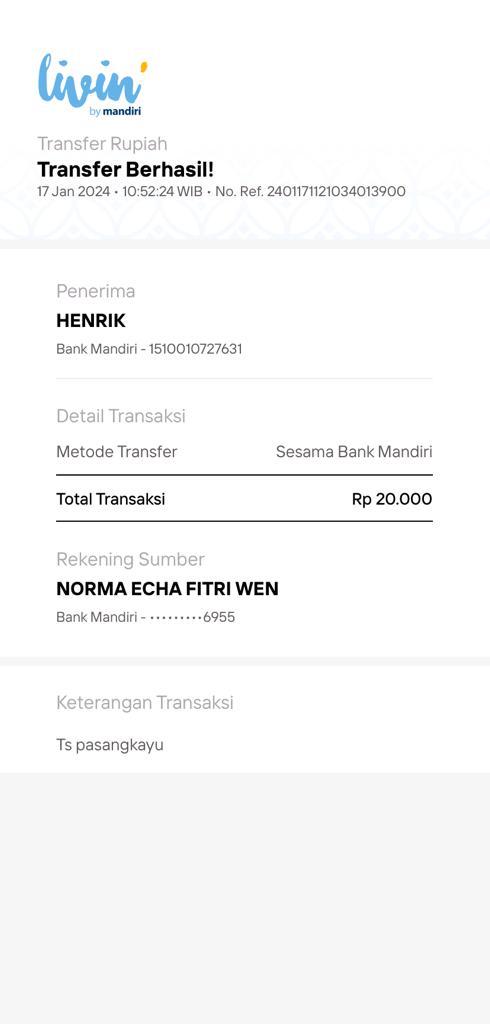
Task: Select the Metode Transfer label
Action: (117, 452)
